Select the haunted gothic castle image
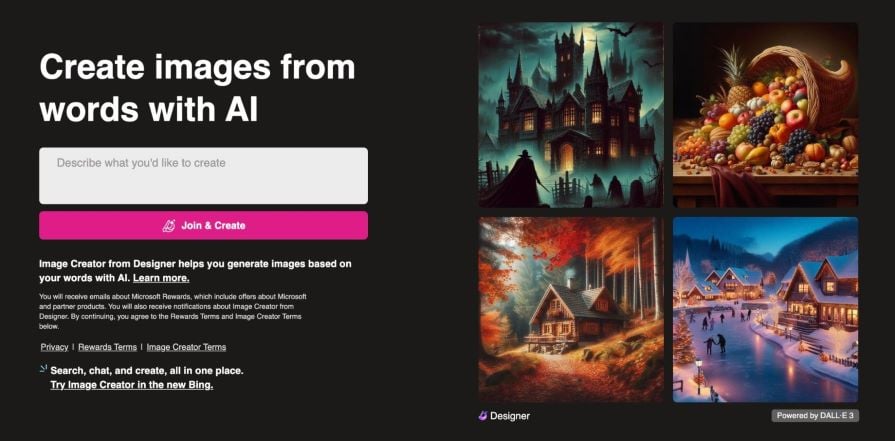Image resolution: width=895 pixels, height=441 pixels. coord(571,115)
